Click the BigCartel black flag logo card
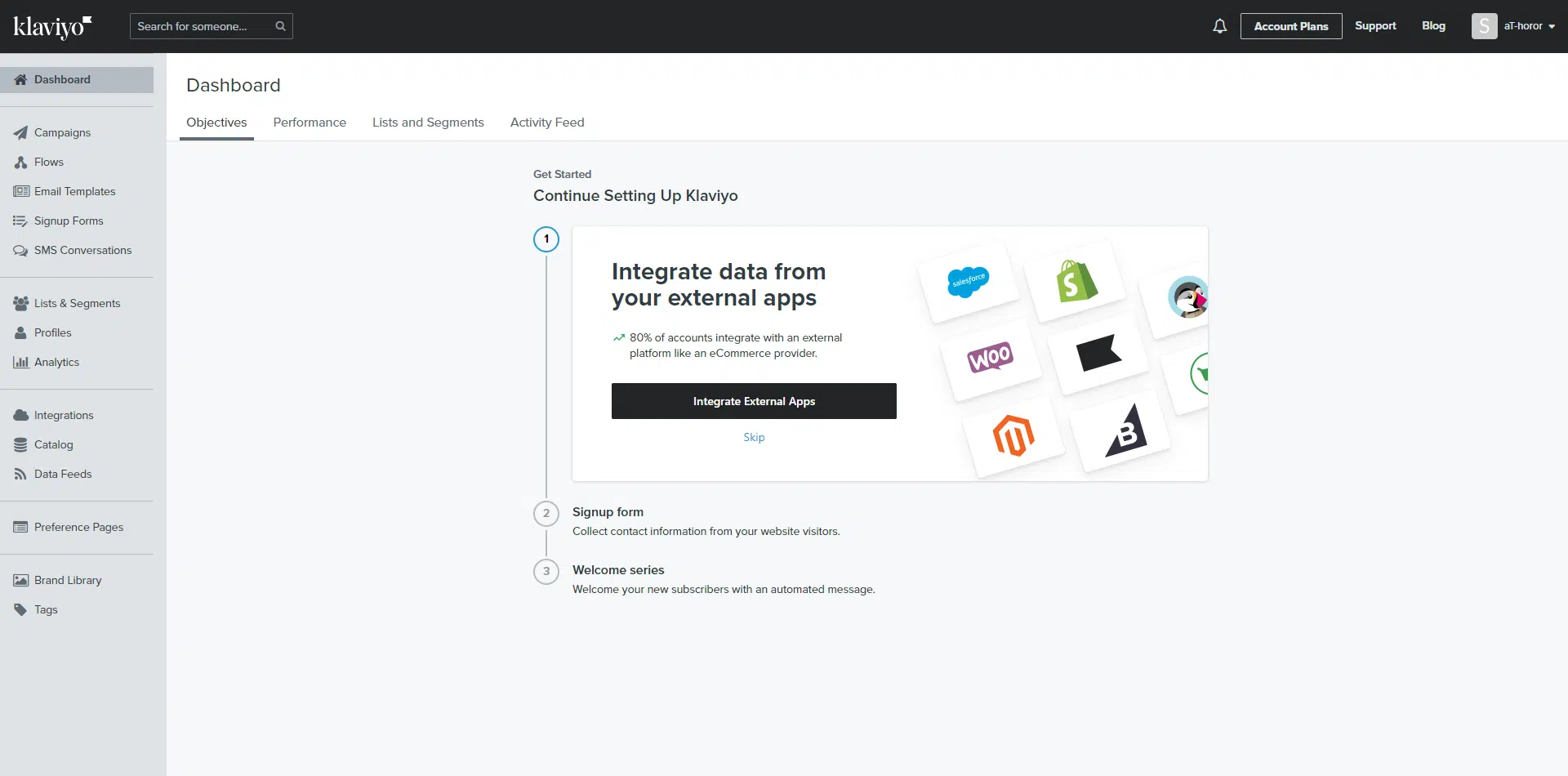Image resolution: width=1568 pixels, height=776 pixels. pyautogui.click(x=1098, y=354)
